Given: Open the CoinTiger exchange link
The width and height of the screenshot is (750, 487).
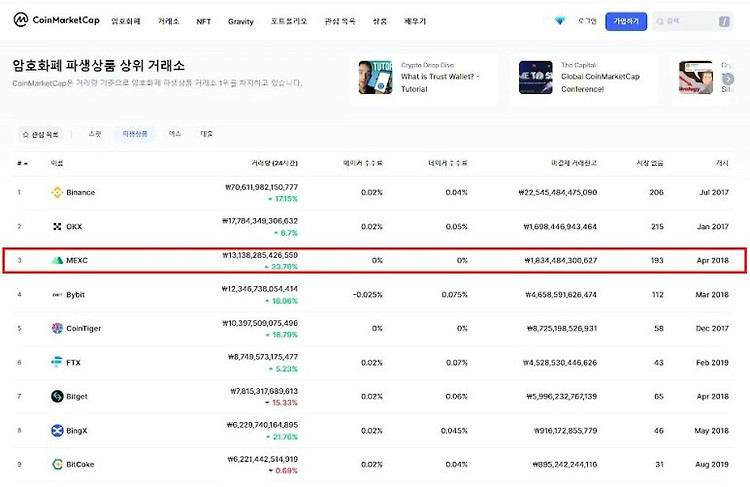Looking at the screenshot, I should pyautogui.click(x=84, y=329).
